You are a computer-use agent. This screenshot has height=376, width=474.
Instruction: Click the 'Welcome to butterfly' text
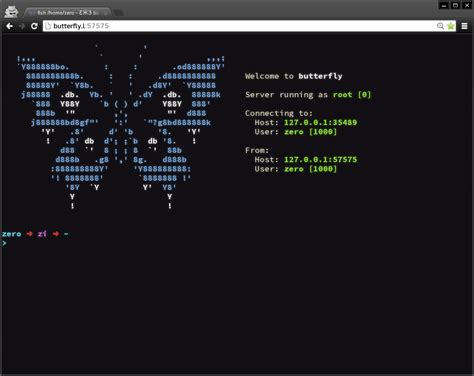coord(294,76)
